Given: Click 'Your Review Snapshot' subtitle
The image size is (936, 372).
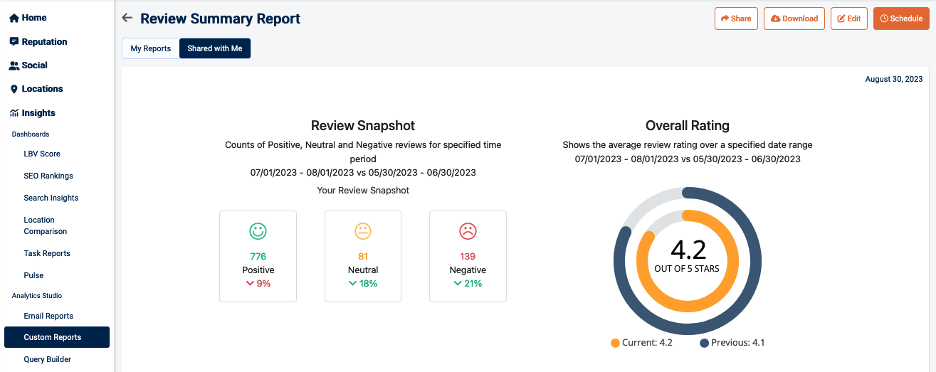Looking at the screenshot, I should pos(363,190).
